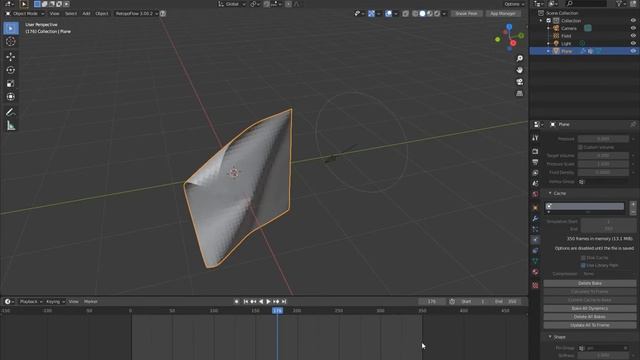Image resolution: width=640 pixels, height=360 pixels.
Task: Open the timeline Keying menu
Action: [x=55, y=302]
